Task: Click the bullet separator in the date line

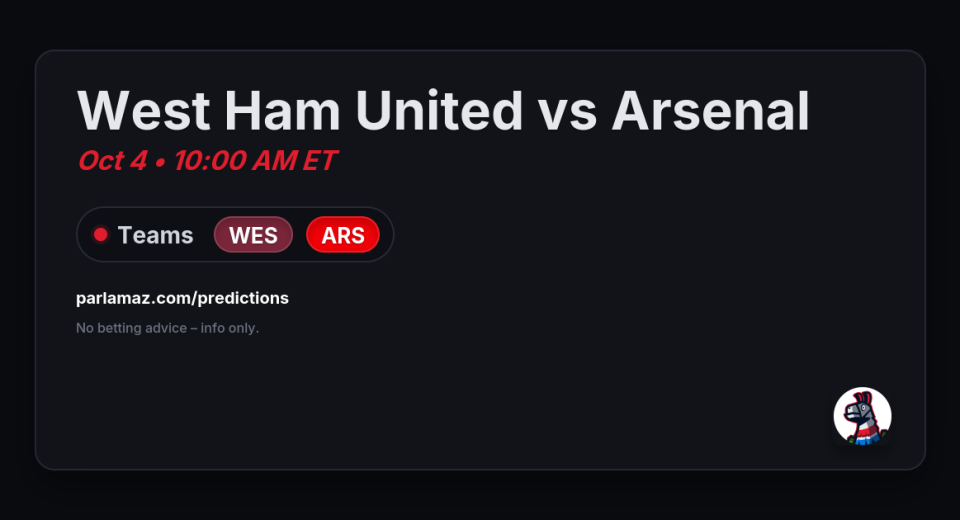Action: click(x=160, y=162)
